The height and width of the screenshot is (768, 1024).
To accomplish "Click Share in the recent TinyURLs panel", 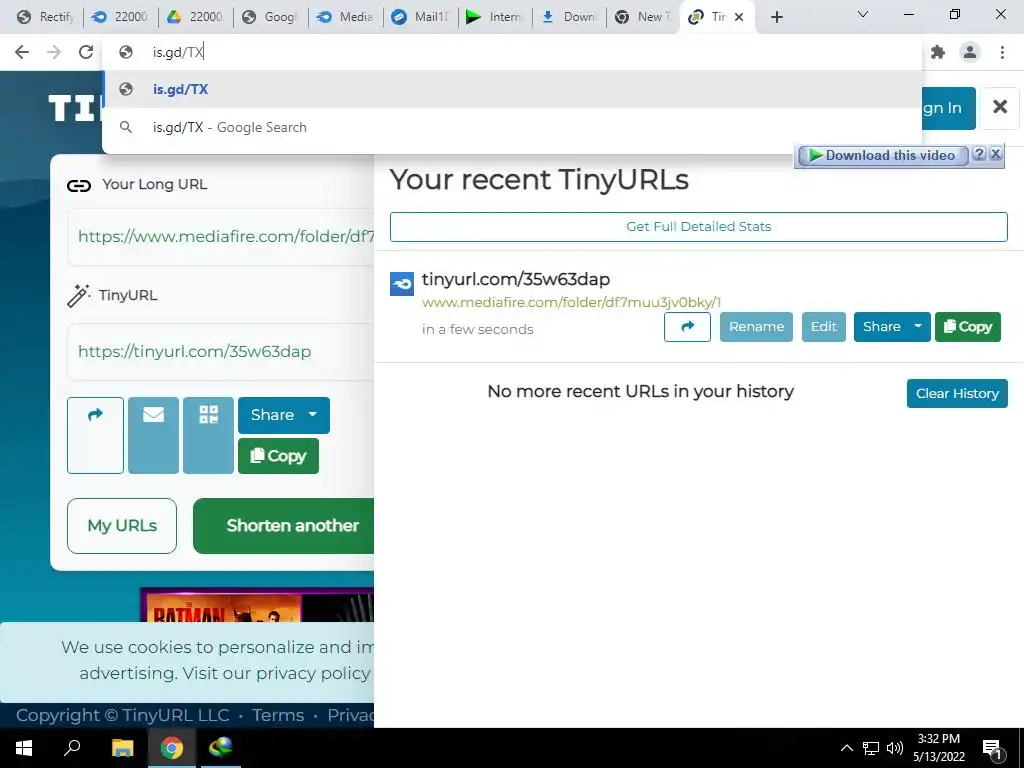I will coord(881,327).
